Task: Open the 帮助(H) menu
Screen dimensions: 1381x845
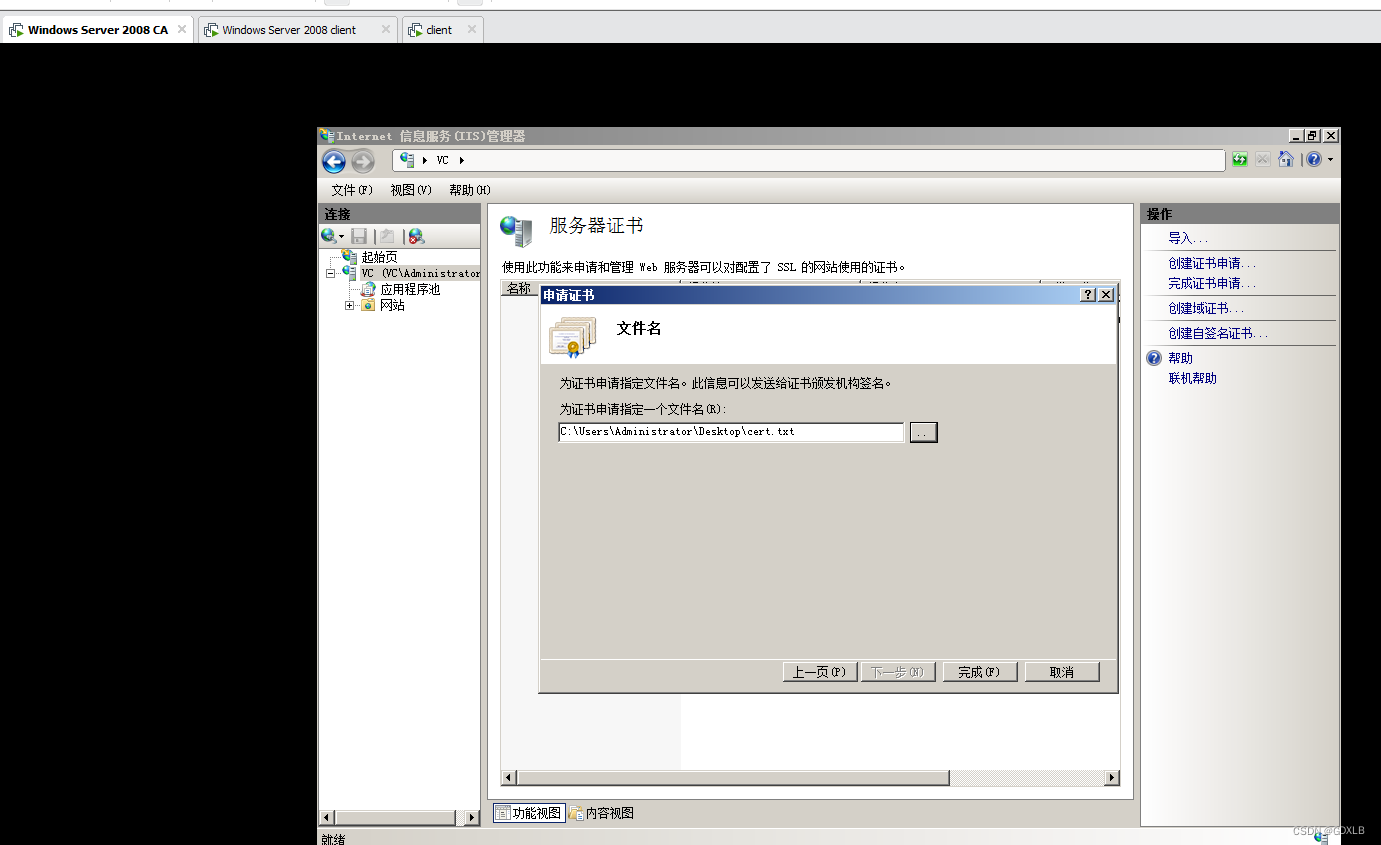Action: 470,190
